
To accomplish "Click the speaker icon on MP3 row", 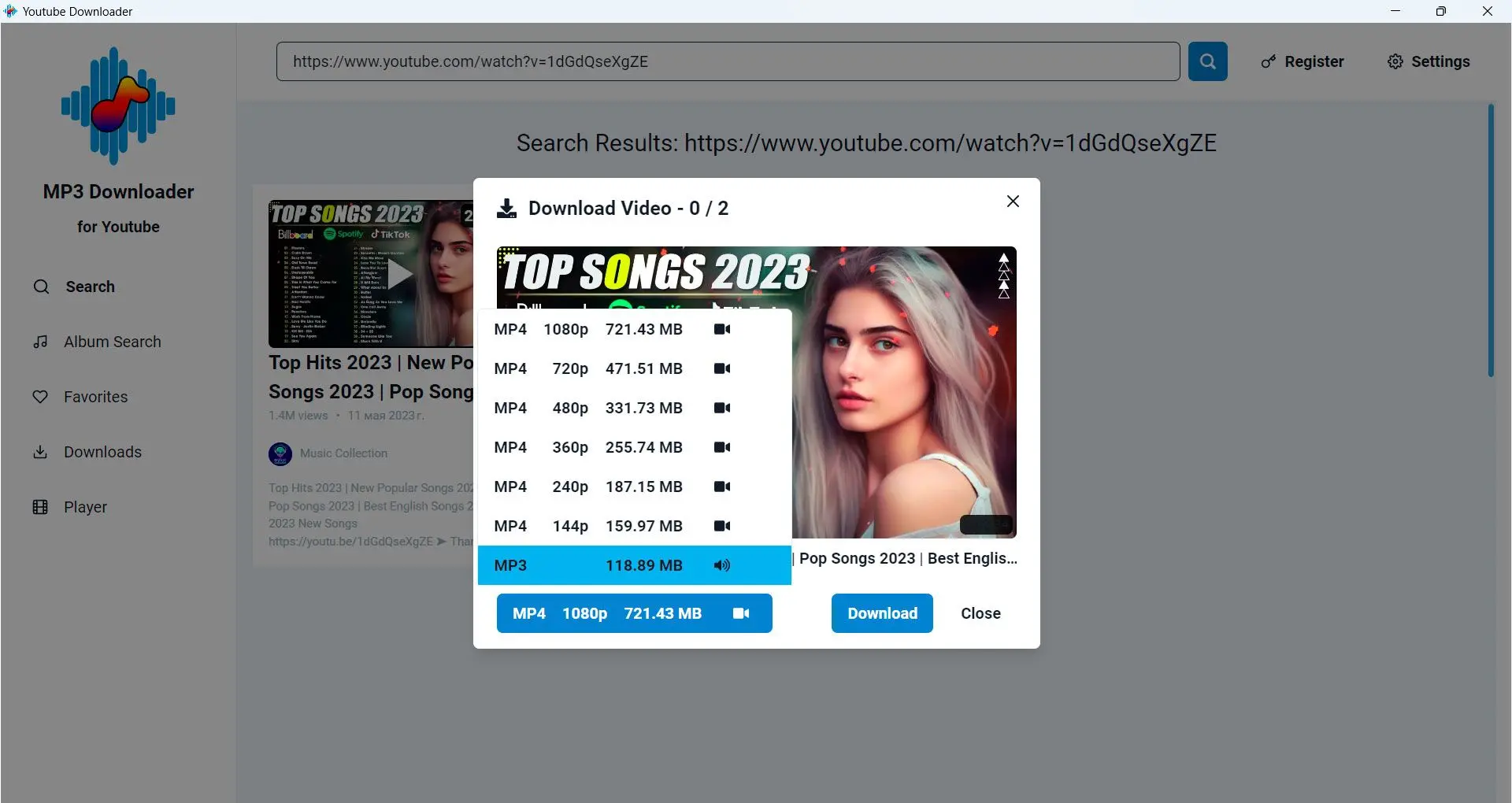I will [x=722, y=565].
